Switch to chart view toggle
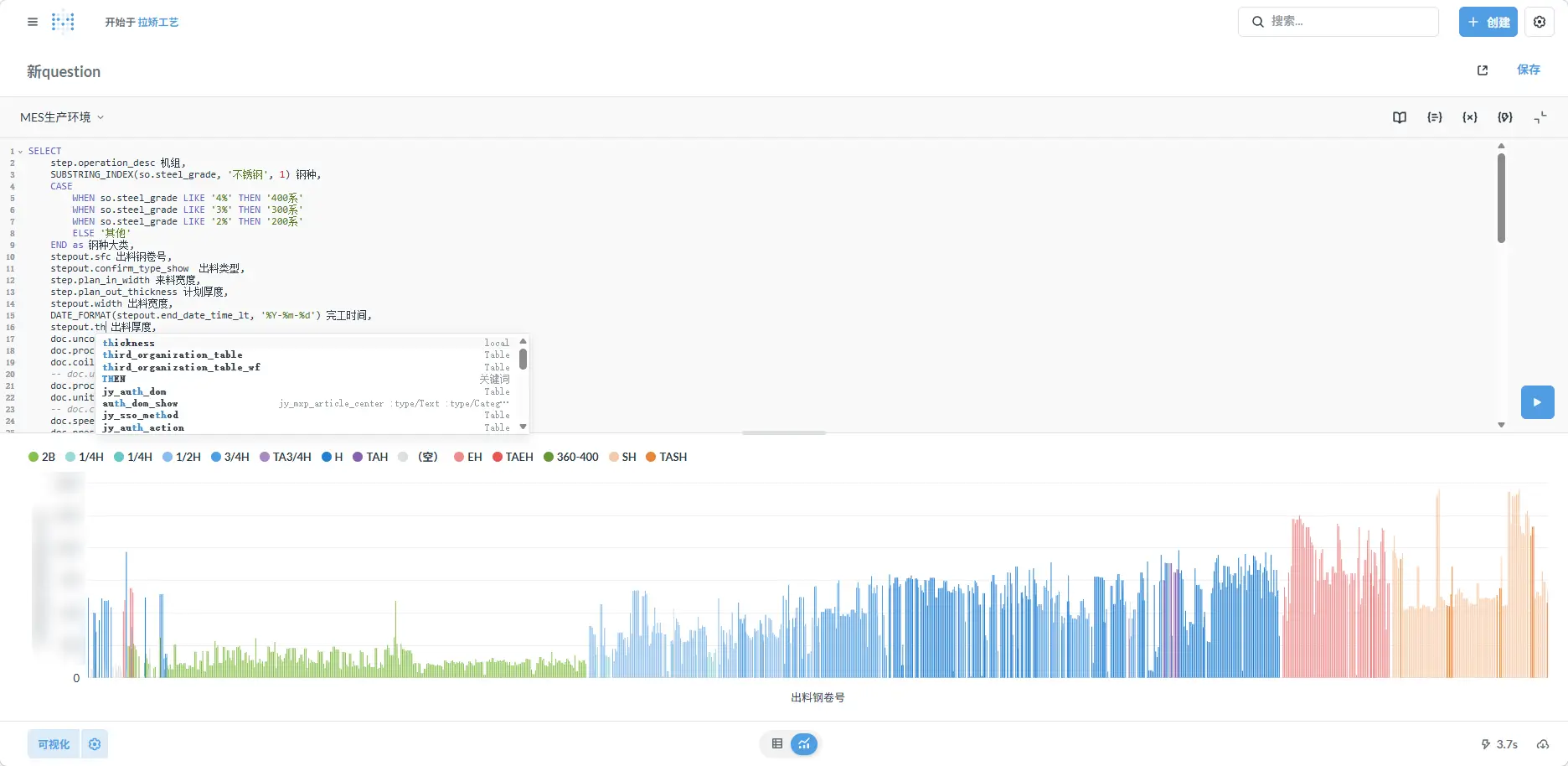1568x766 pixels. [804, 743]
